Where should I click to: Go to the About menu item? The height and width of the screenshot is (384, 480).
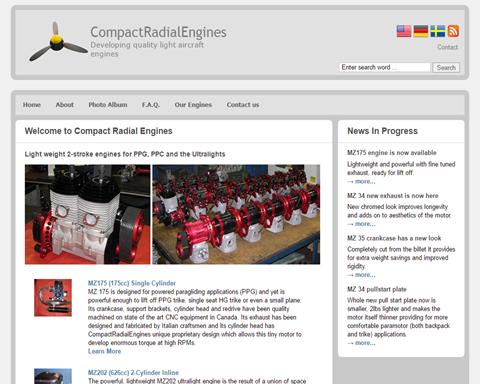pyautogui.click(x=65, y=105)
